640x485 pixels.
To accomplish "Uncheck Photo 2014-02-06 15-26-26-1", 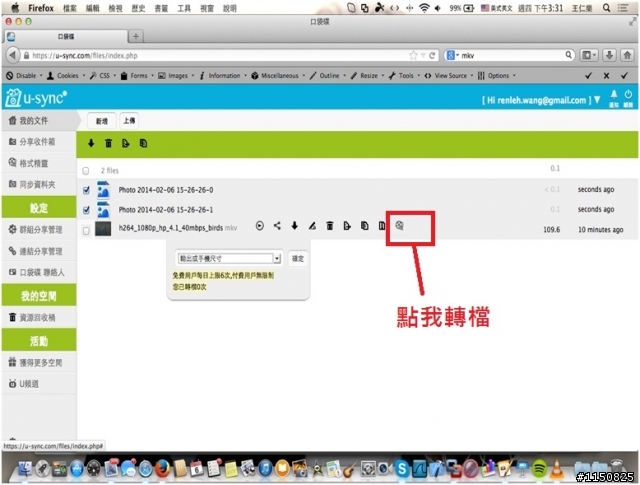I will (86, 210).
